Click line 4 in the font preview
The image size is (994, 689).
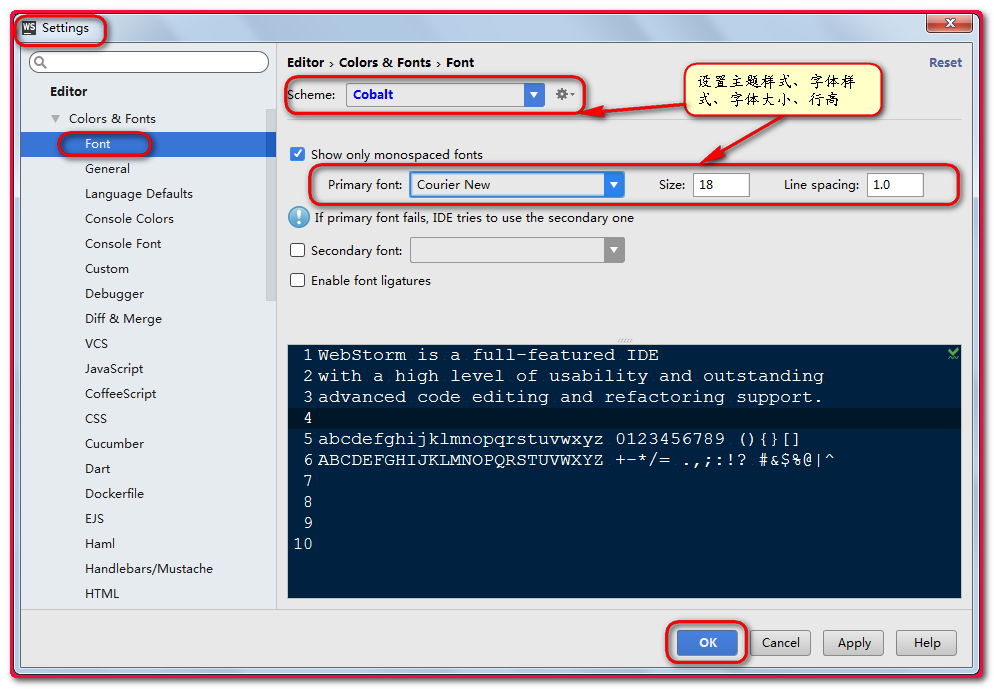tap(624, 418)
